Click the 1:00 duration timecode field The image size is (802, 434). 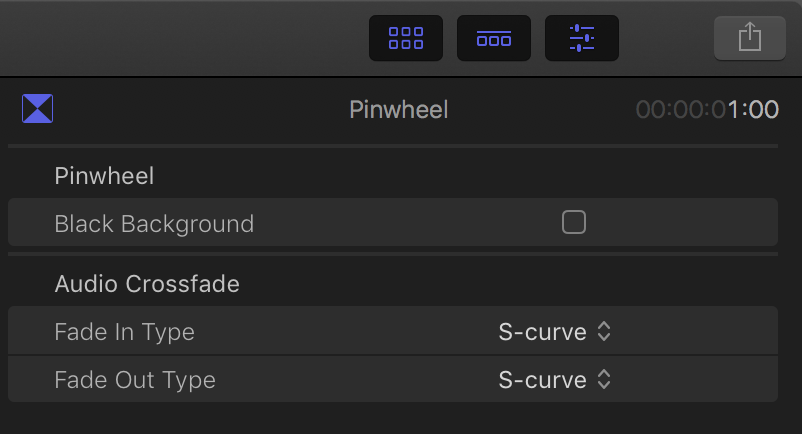[x=707, y=109]
